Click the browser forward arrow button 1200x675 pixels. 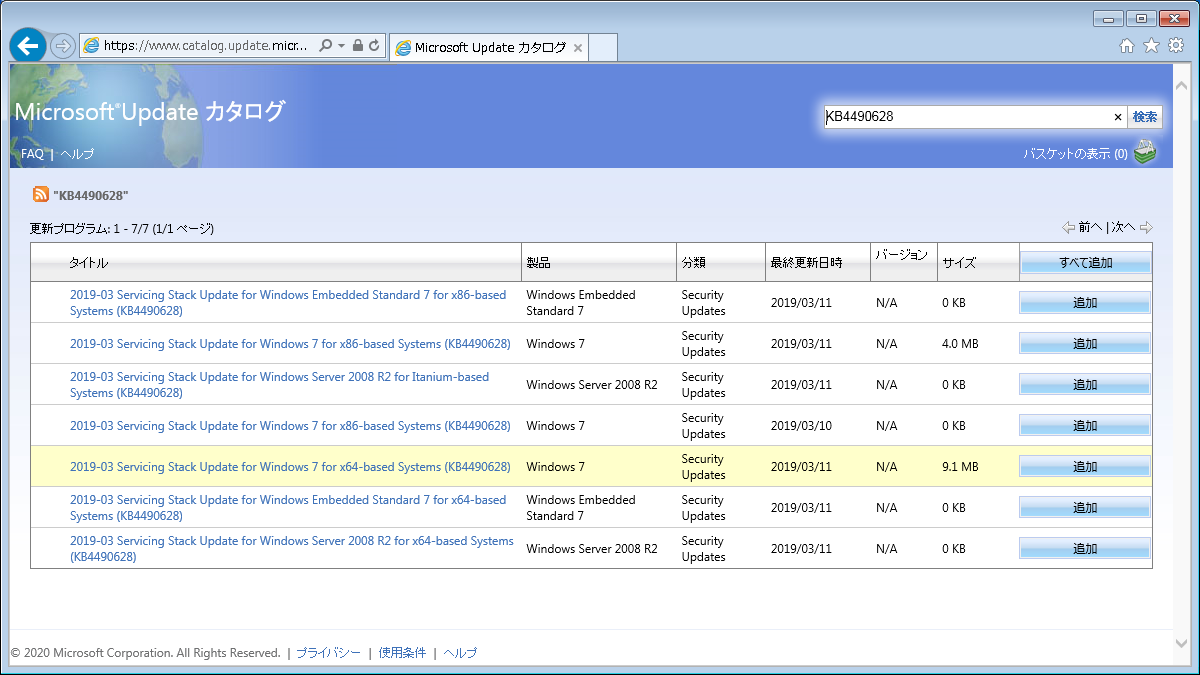(x=63, y=46)
